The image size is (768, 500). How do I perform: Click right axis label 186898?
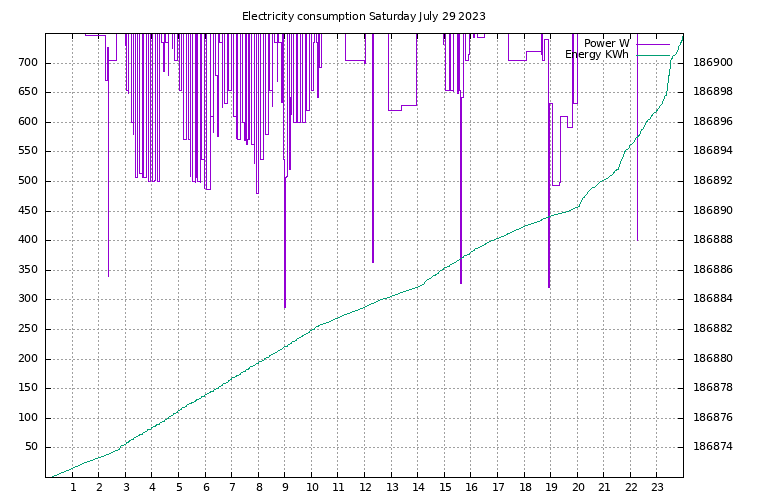pyautogui.click(x=713, y=92)
